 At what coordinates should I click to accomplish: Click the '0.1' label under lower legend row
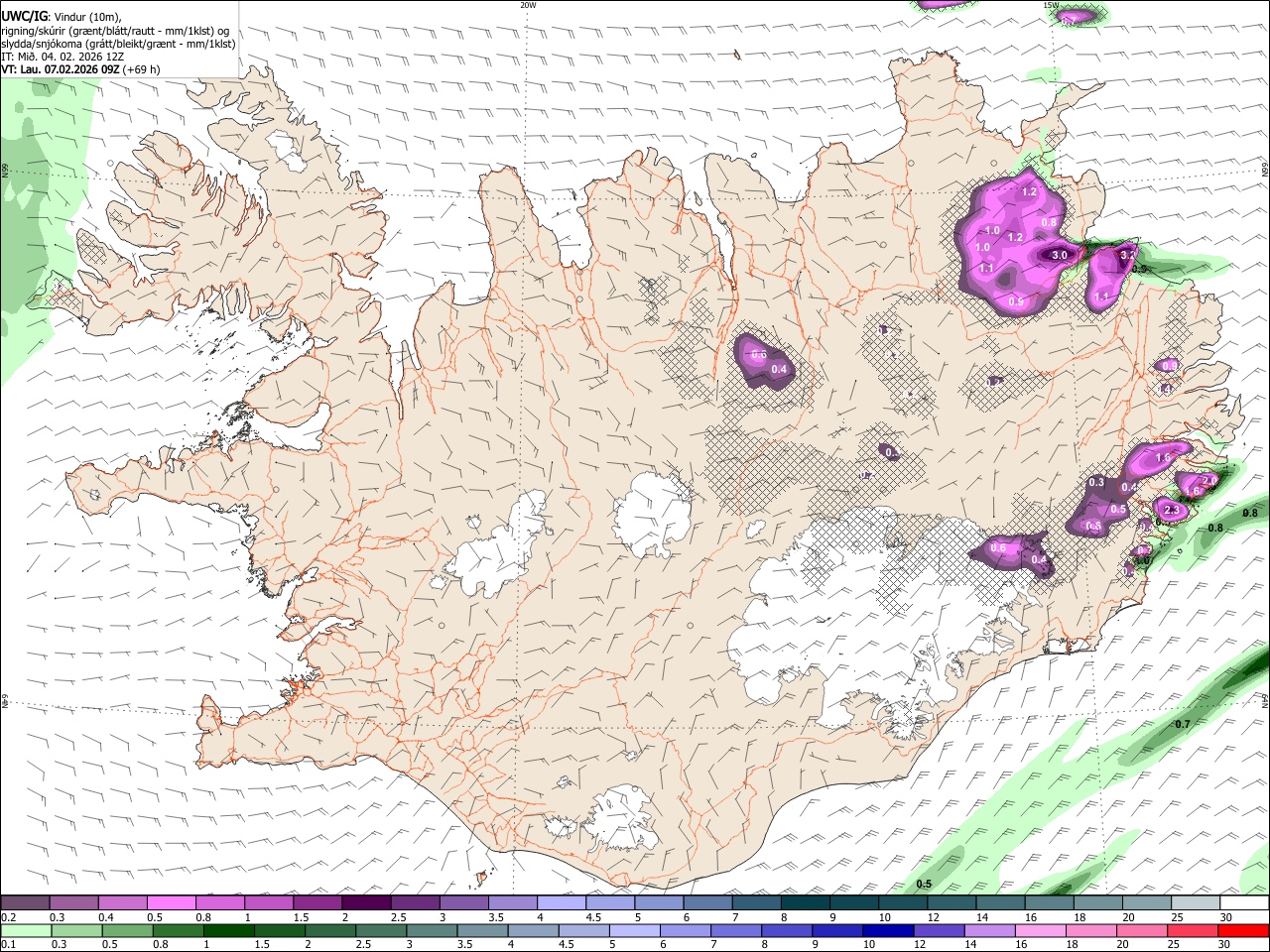[9, 944]
